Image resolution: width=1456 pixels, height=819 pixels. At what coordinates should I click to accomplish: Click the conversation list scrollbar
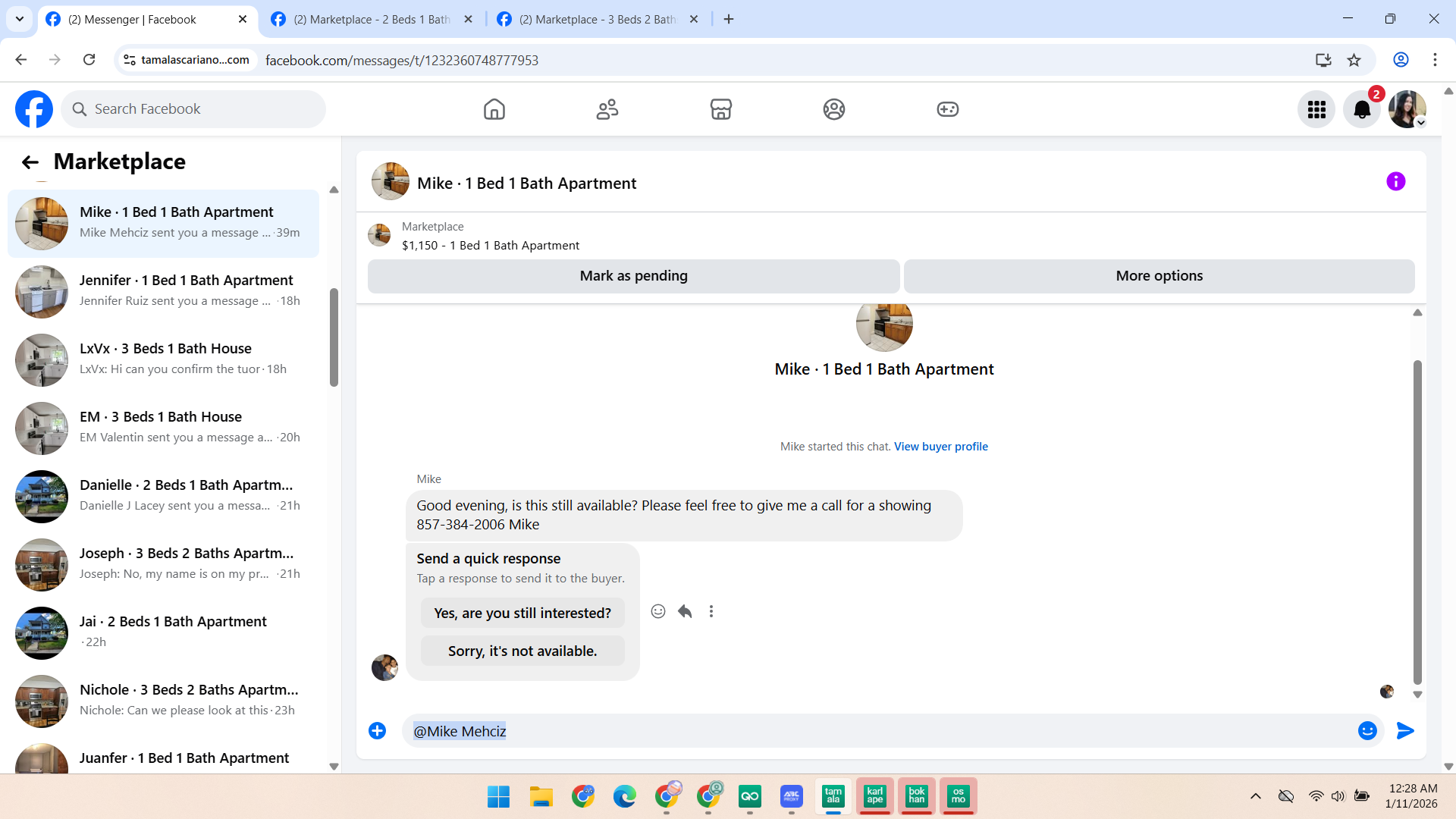tap(334, 337)
